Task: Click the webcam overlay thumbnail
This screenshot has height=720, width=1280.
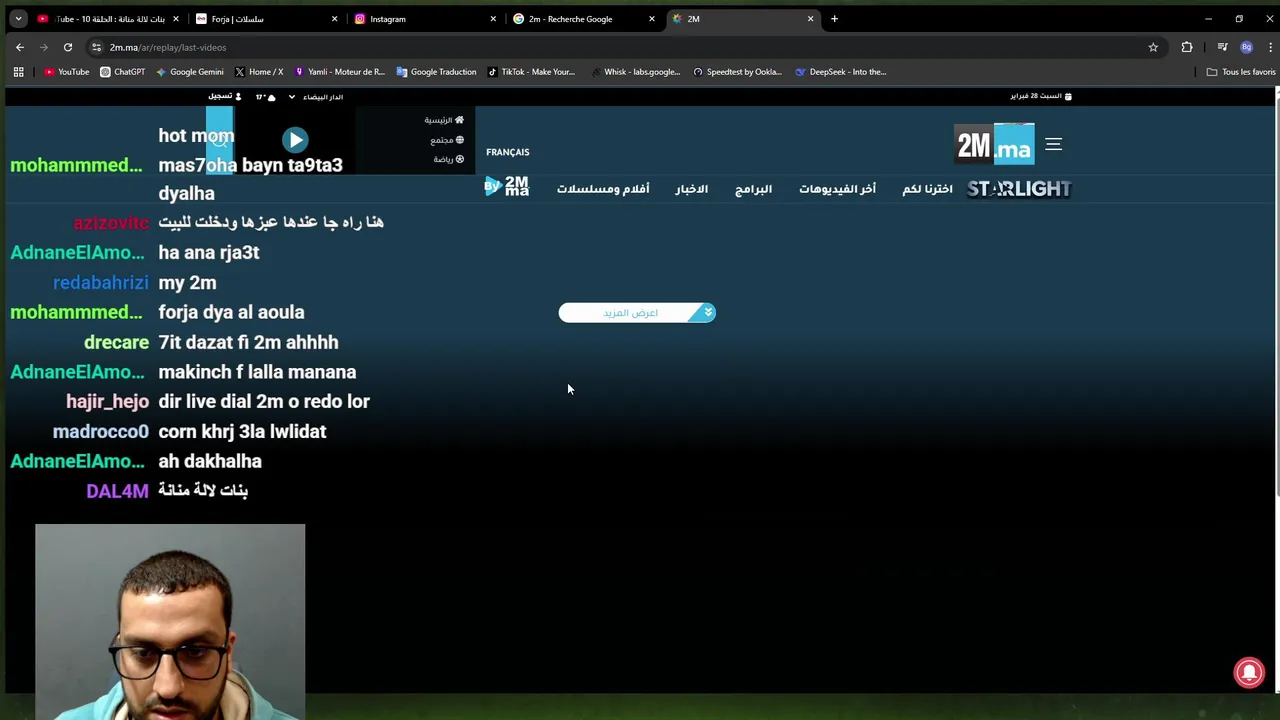Action: pos(170,621)
